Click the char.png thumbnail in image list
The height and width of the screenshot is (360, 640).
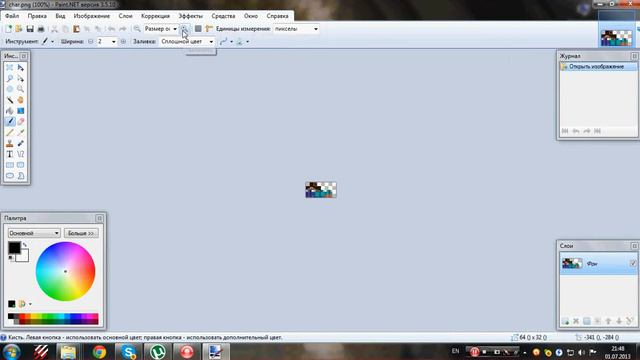pyautogui.click(x=616, y=38)
